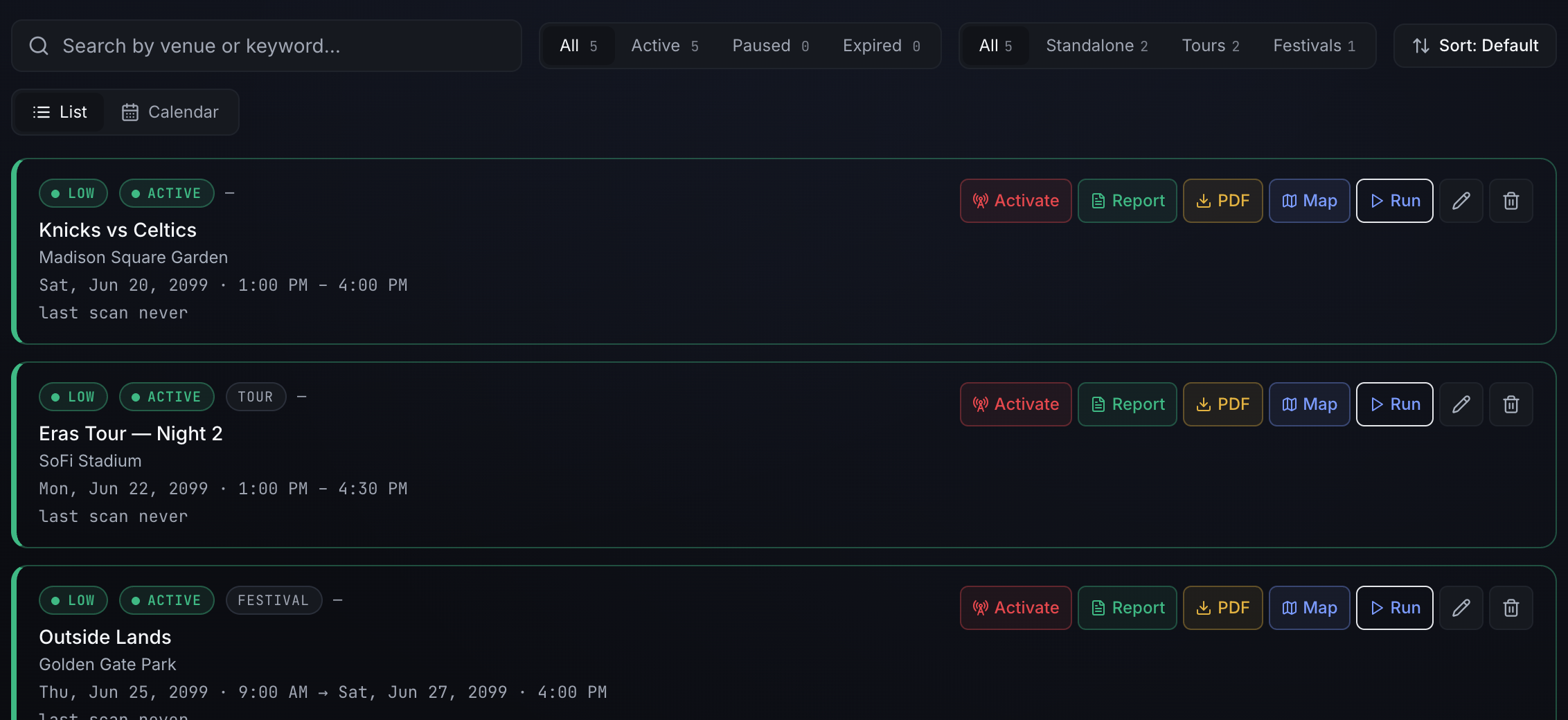Filter by Expired status tab
The image size is (1568, 720).
click(881, 46)
